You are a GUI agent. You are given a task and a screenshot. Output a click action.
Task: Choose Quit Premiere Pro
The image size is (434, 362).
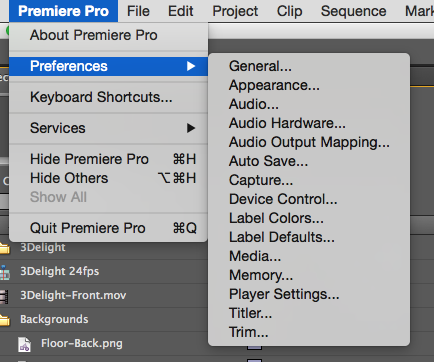[108, 228]
